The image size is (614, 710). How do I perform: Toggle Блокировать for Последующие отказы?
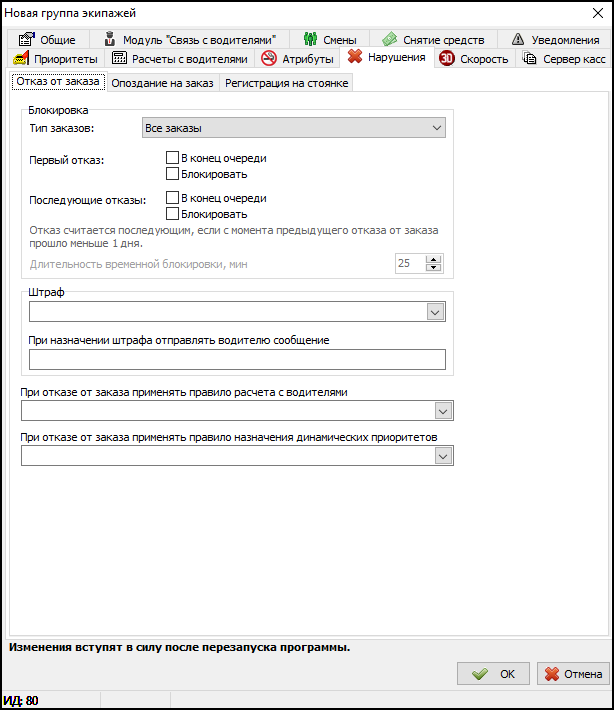tap(173, 214)
